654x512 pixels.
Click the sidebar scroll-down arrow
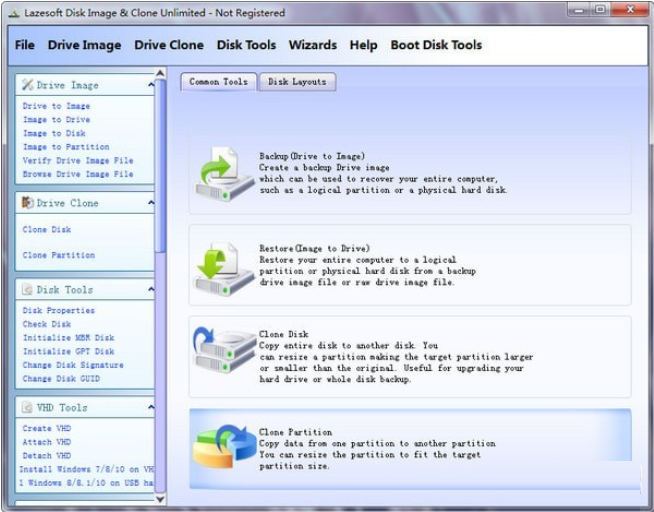click(x=160, y=499)
